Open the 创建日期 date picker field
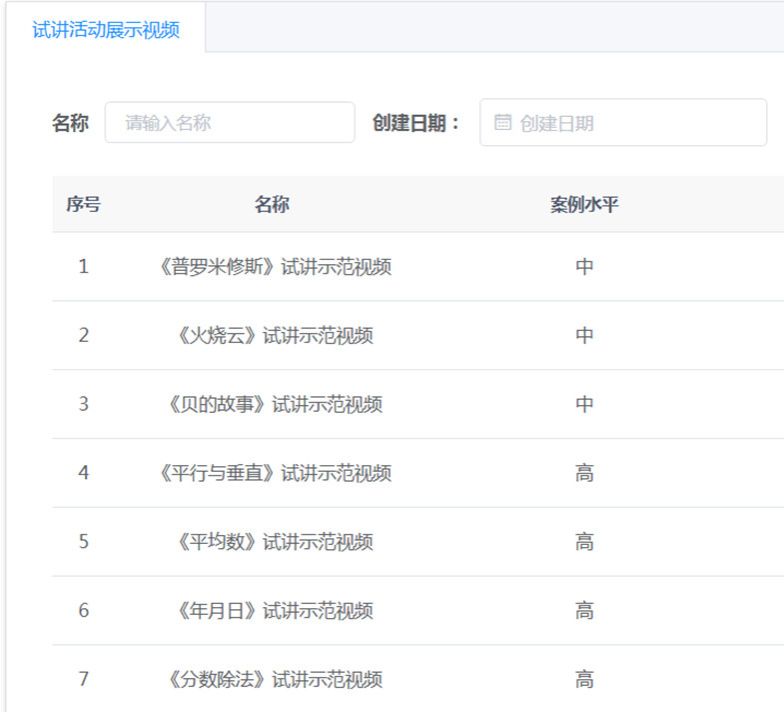The height and width of the screenshot is (712, 784). click(630, 123)
